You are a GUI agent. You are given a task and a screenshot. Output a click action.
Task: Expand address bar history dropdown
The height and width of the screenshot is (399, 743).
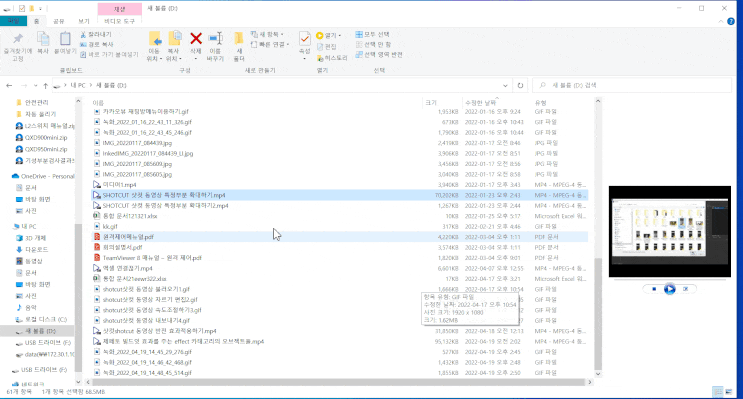coord(505,85)
